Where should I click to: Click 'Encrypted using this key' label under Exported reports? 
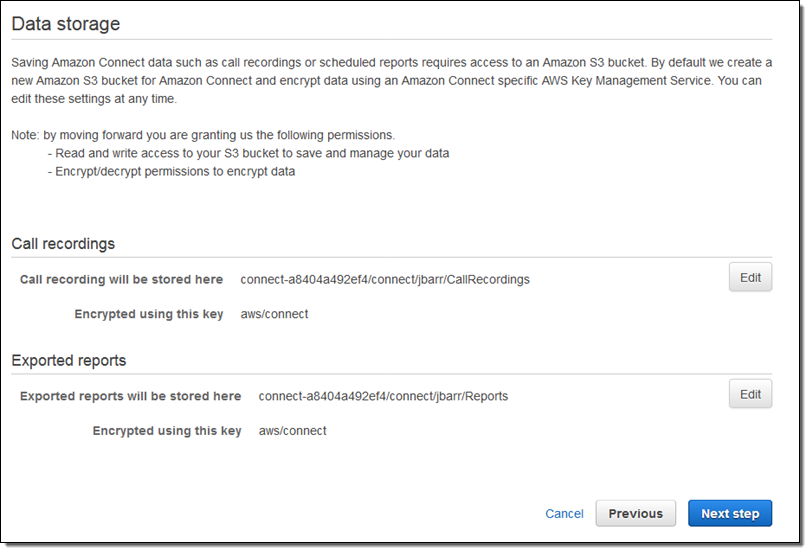pos(167,431)
